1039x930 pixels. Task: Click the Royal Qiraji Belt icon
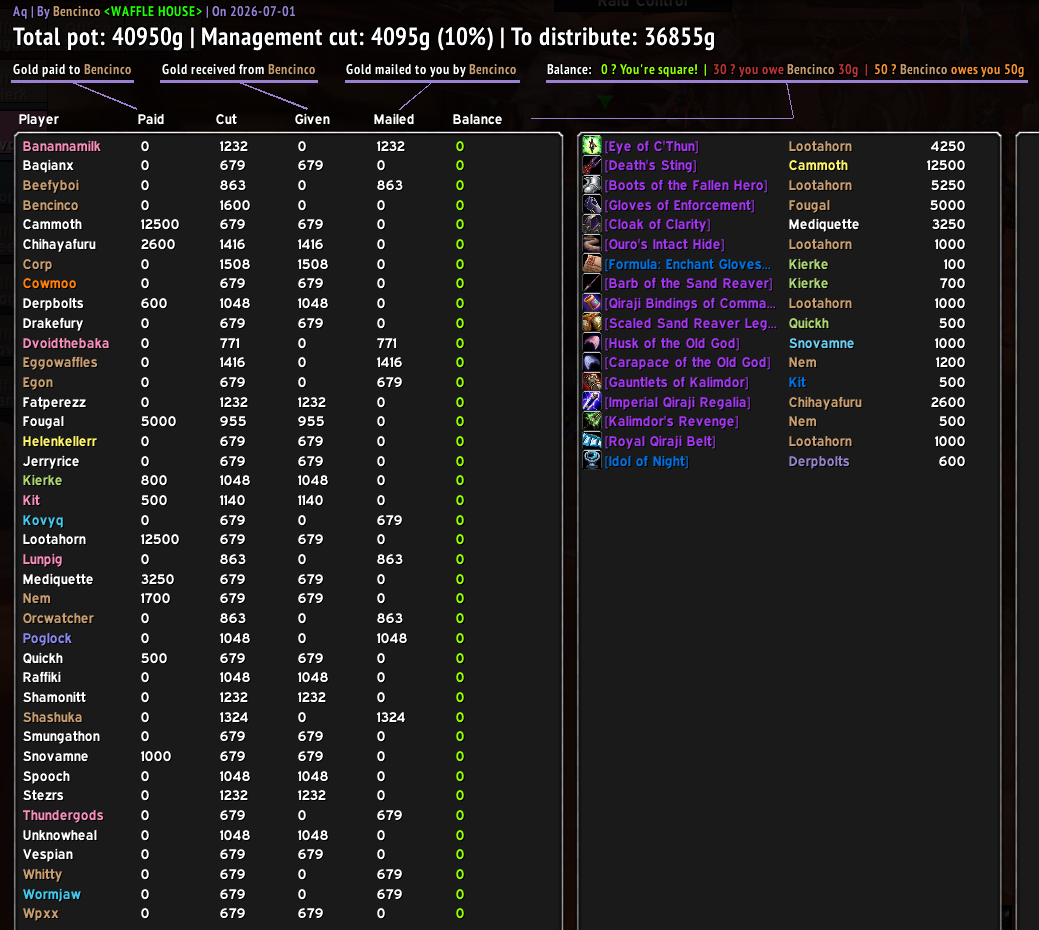[592, 441]
